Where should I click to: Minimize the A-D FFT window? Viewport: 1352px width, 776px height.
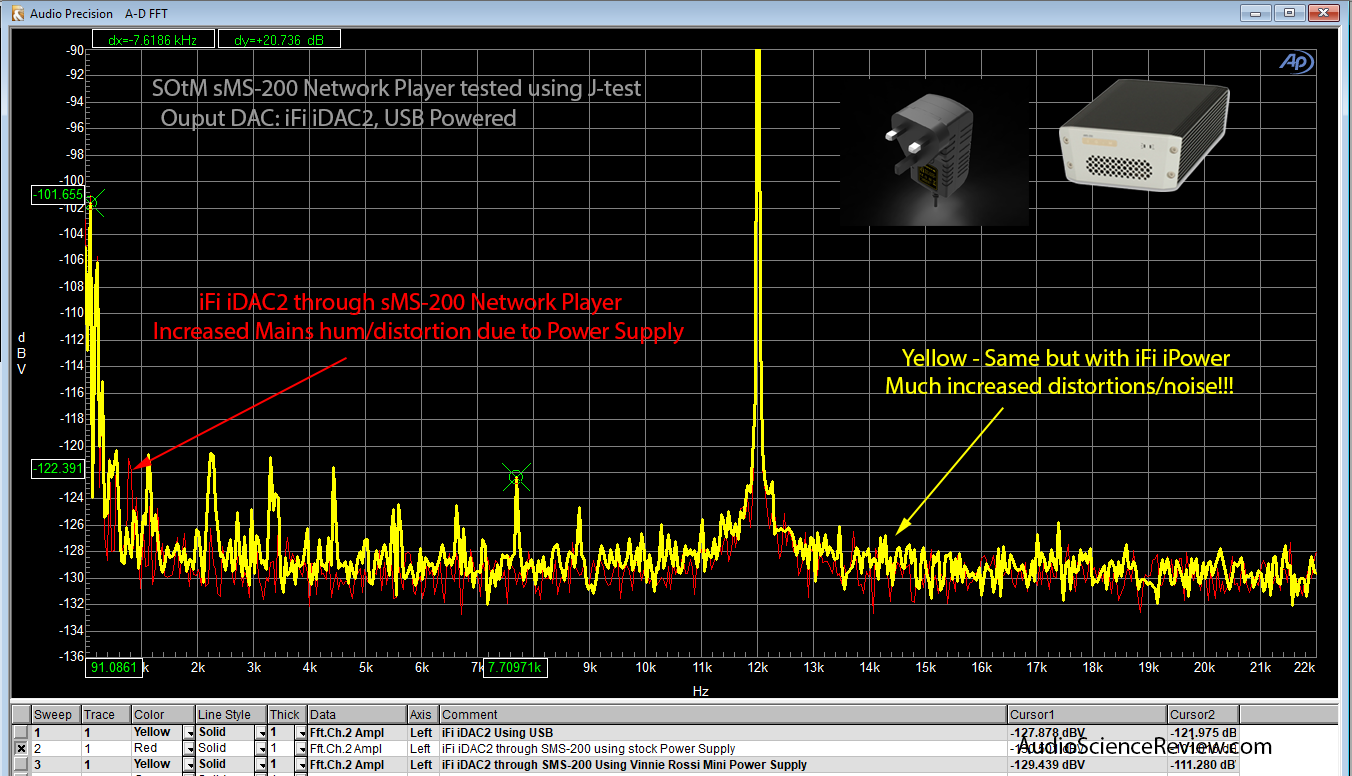(x=1257, y=12)
